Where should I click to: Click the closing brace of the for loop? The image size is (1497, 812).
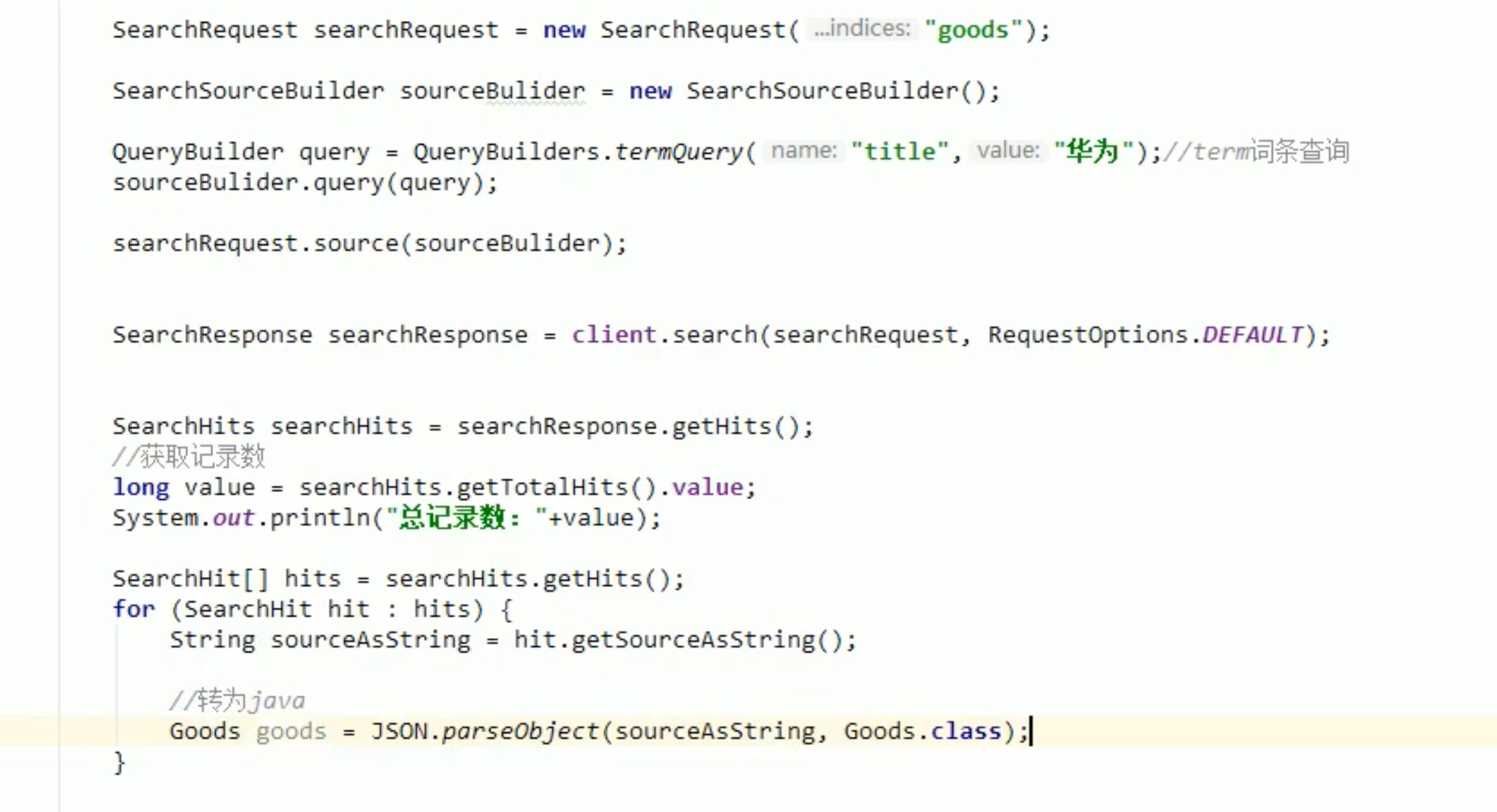[x=119, y=762]
